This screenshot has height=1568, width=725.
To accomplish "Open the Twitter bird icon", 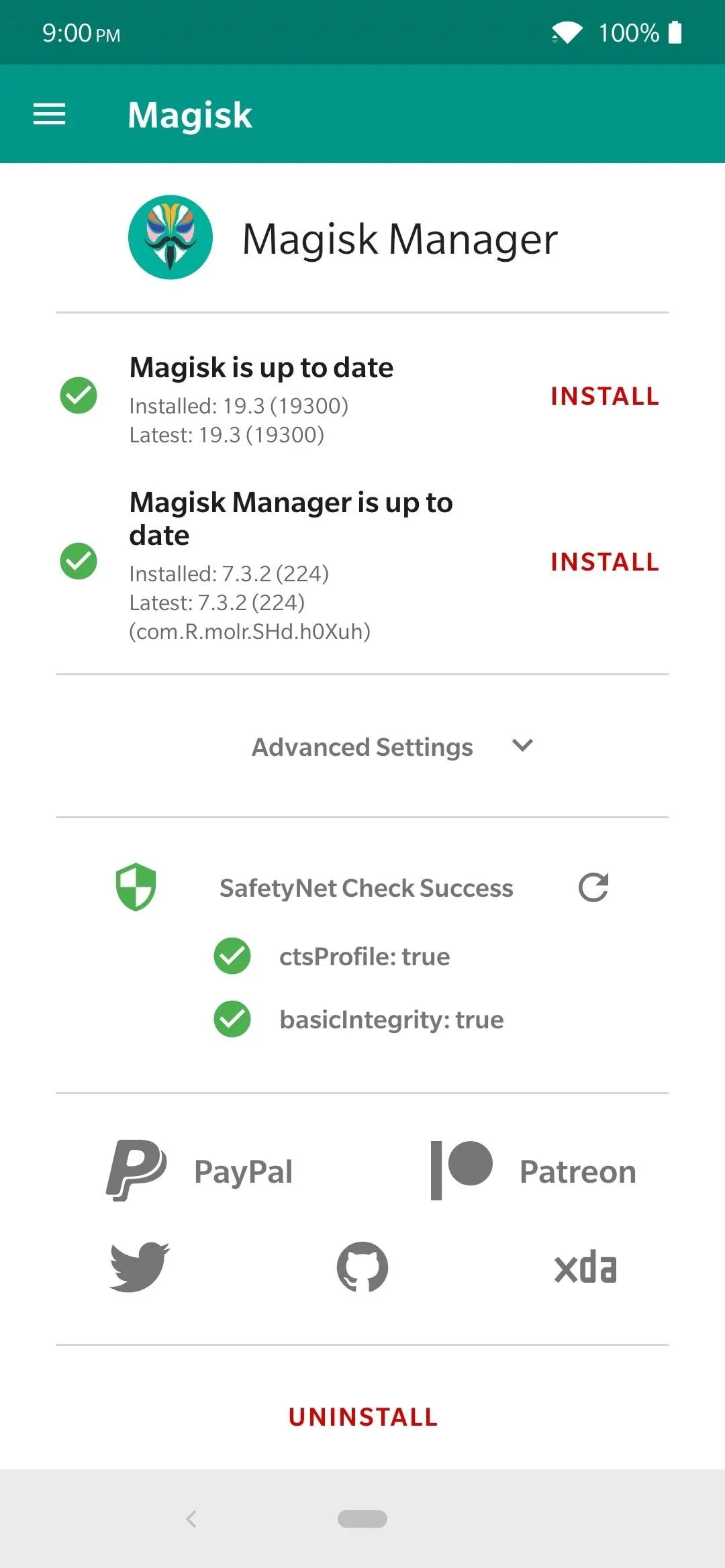I will tap(140, 1267).
